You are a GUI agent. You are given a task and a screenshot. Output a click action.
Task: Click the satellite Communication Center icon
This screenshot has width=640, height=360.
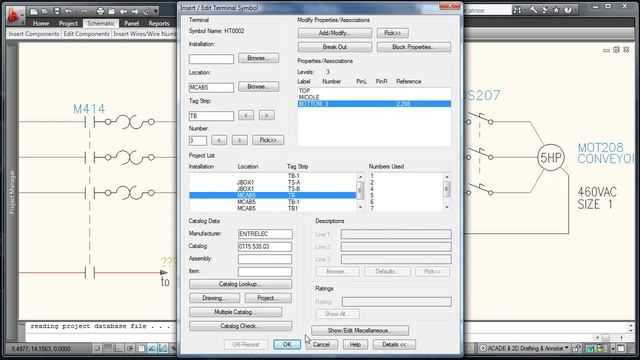pyautogui.click(x=545, y=10)
